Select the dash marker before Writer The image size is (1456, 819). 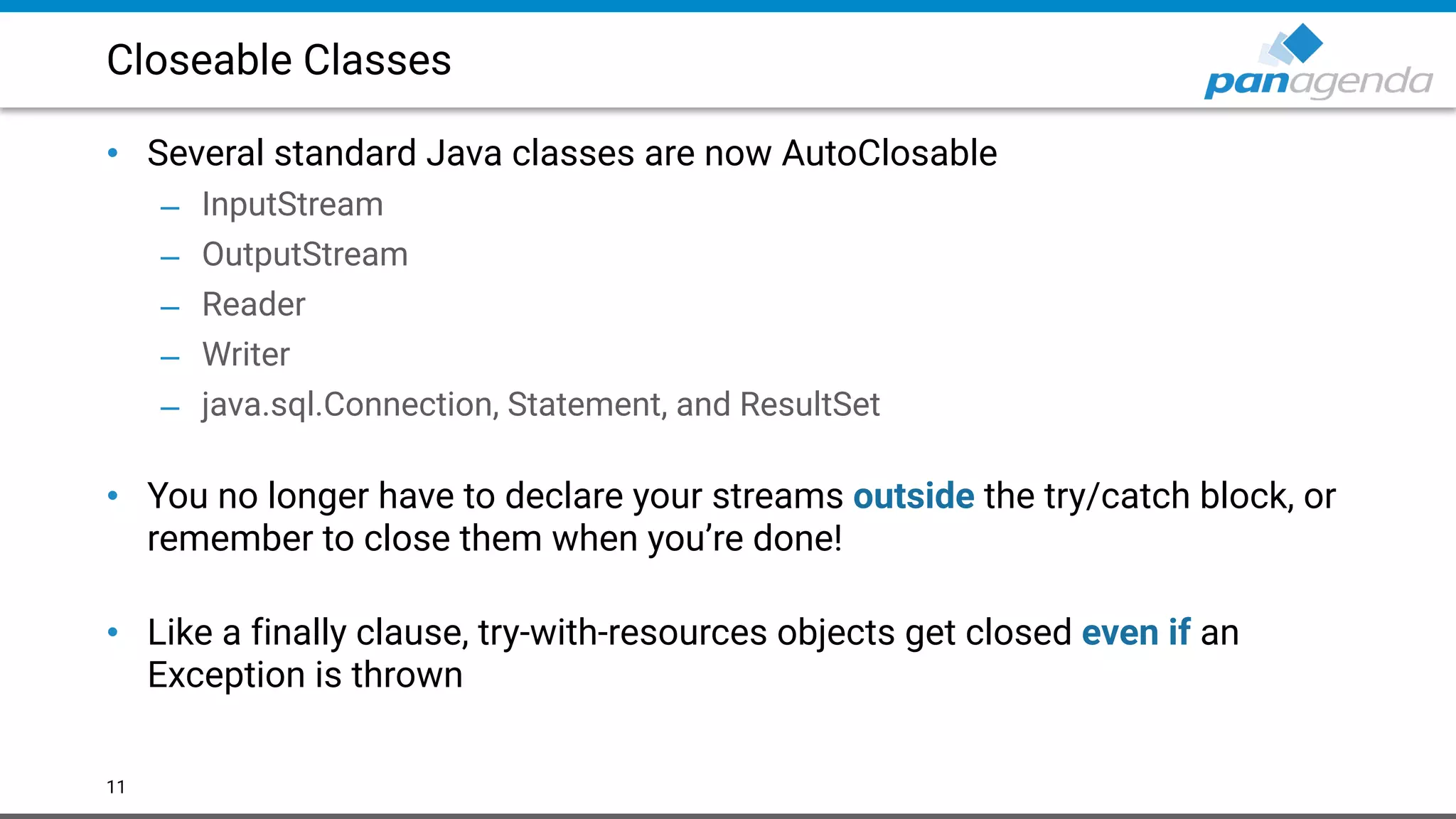coord(170,358)
